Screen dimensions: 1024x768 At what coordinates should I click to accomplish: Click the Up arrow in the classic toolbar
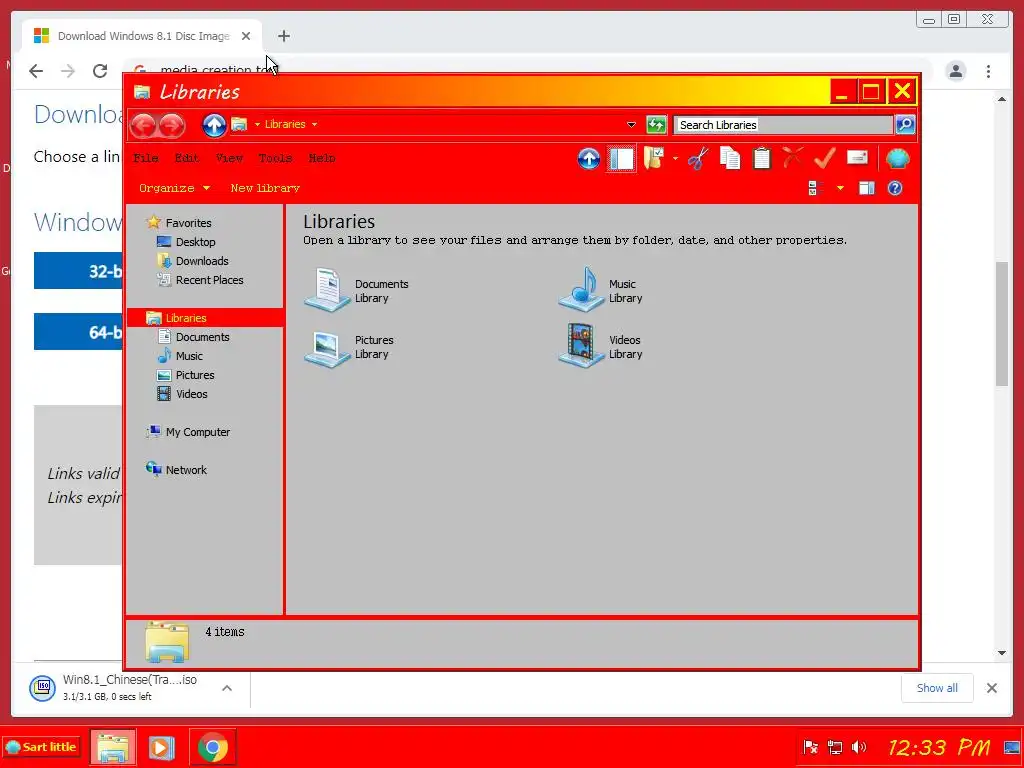click(x=588, y=158)
